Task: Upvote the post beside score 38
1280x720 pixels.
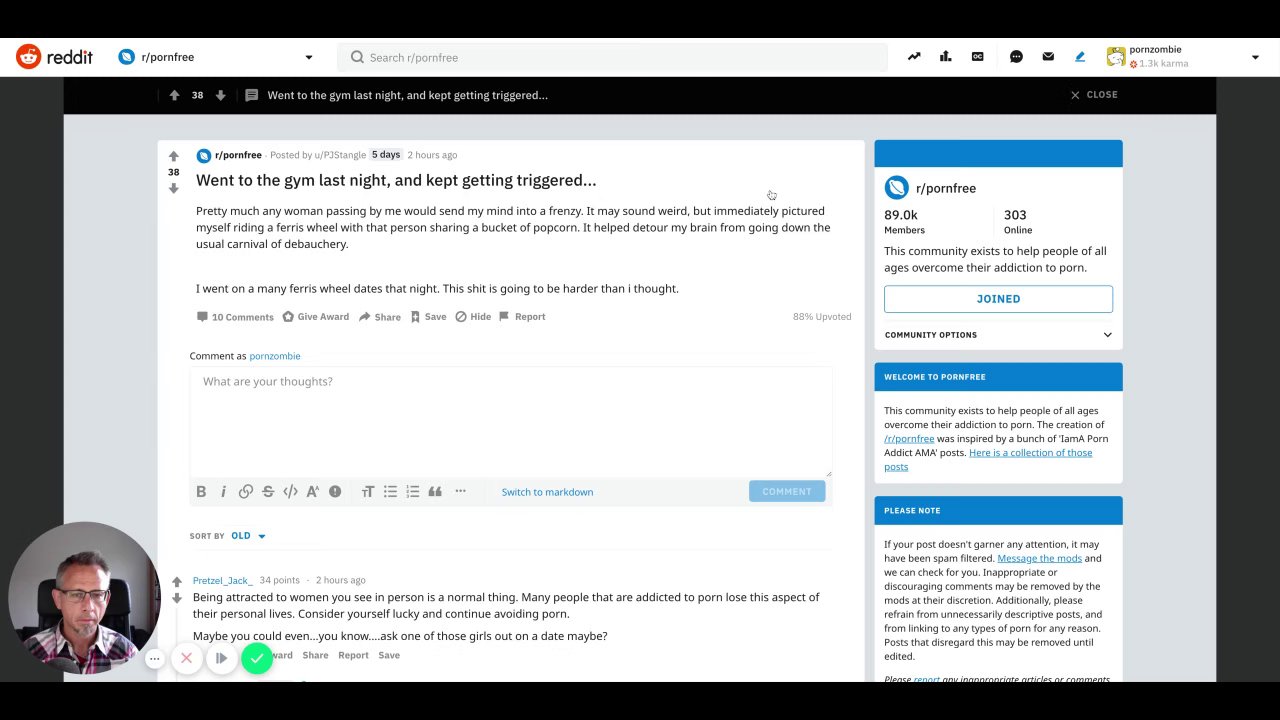Action: point(174,156)
